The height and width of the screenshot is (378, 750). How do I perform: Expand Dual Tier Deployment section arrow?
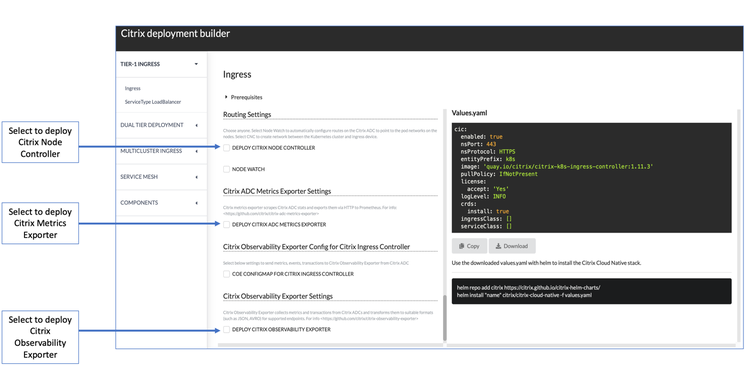[x=197, y=125]
